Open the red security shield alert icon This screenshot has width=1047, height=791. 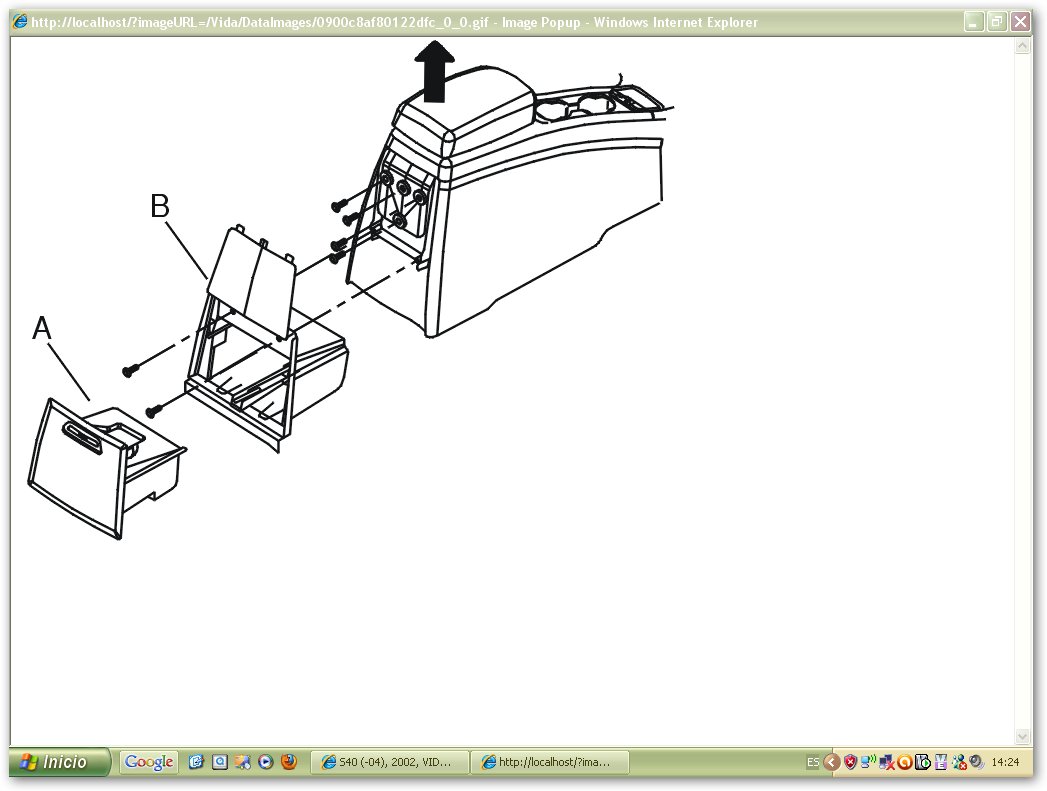[x=850, y=762]
